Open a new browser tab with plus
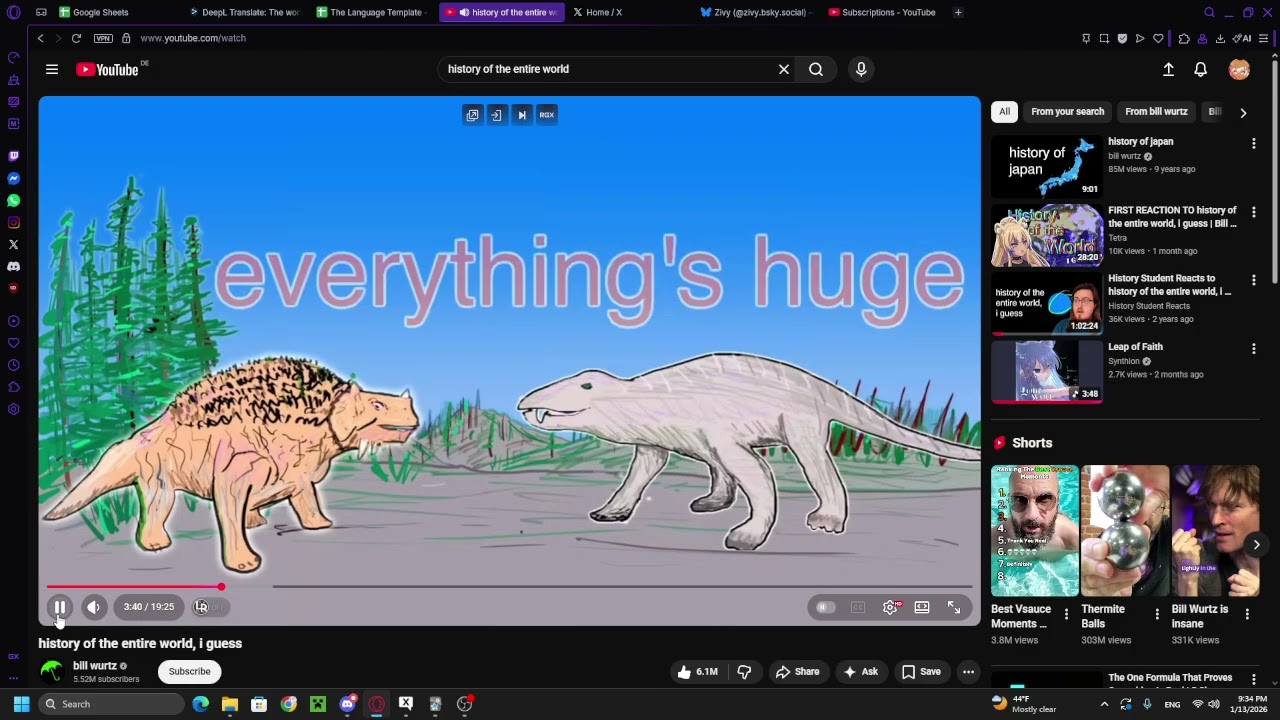 point(958,12)
